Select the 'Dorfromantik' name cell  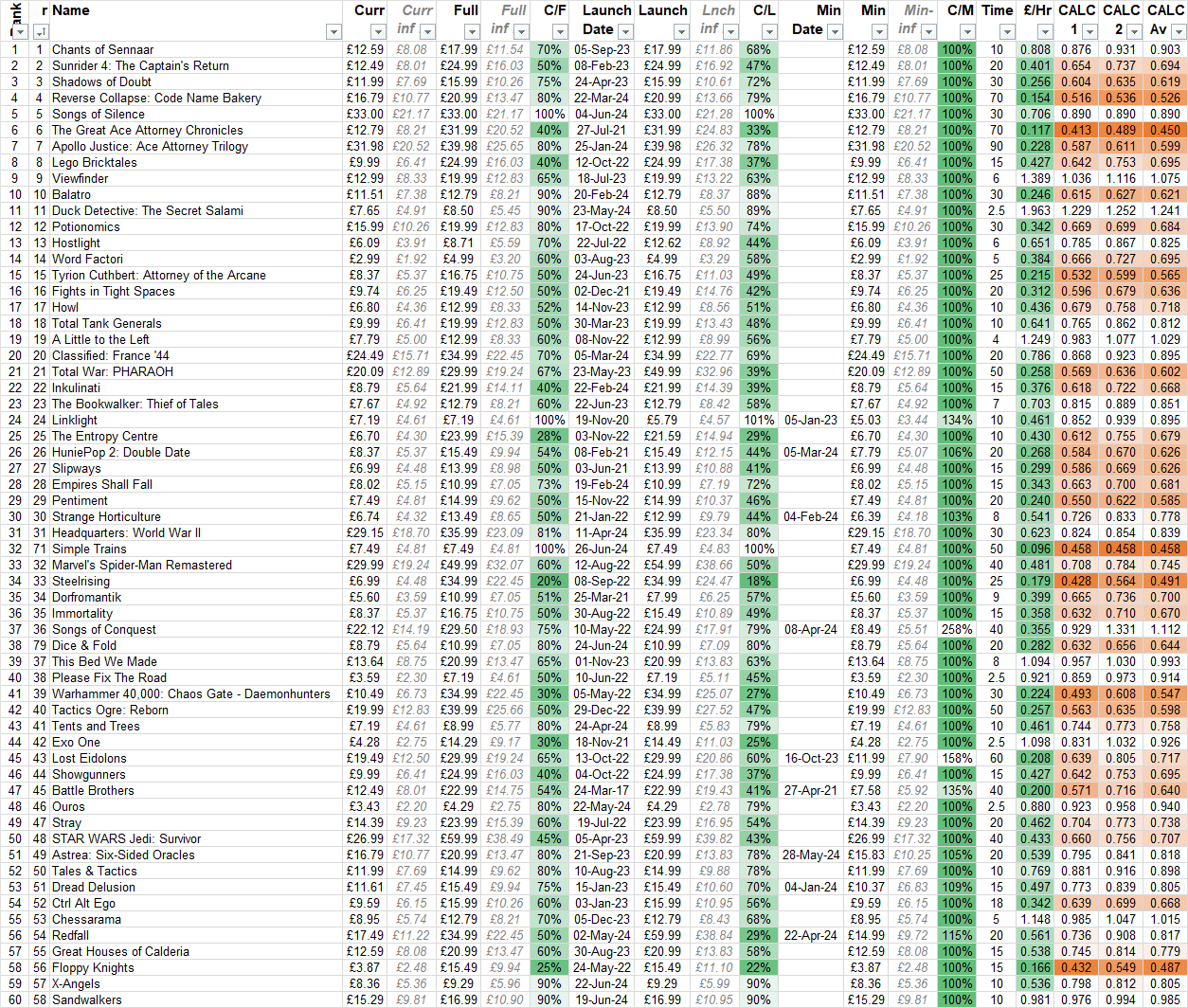196,597
